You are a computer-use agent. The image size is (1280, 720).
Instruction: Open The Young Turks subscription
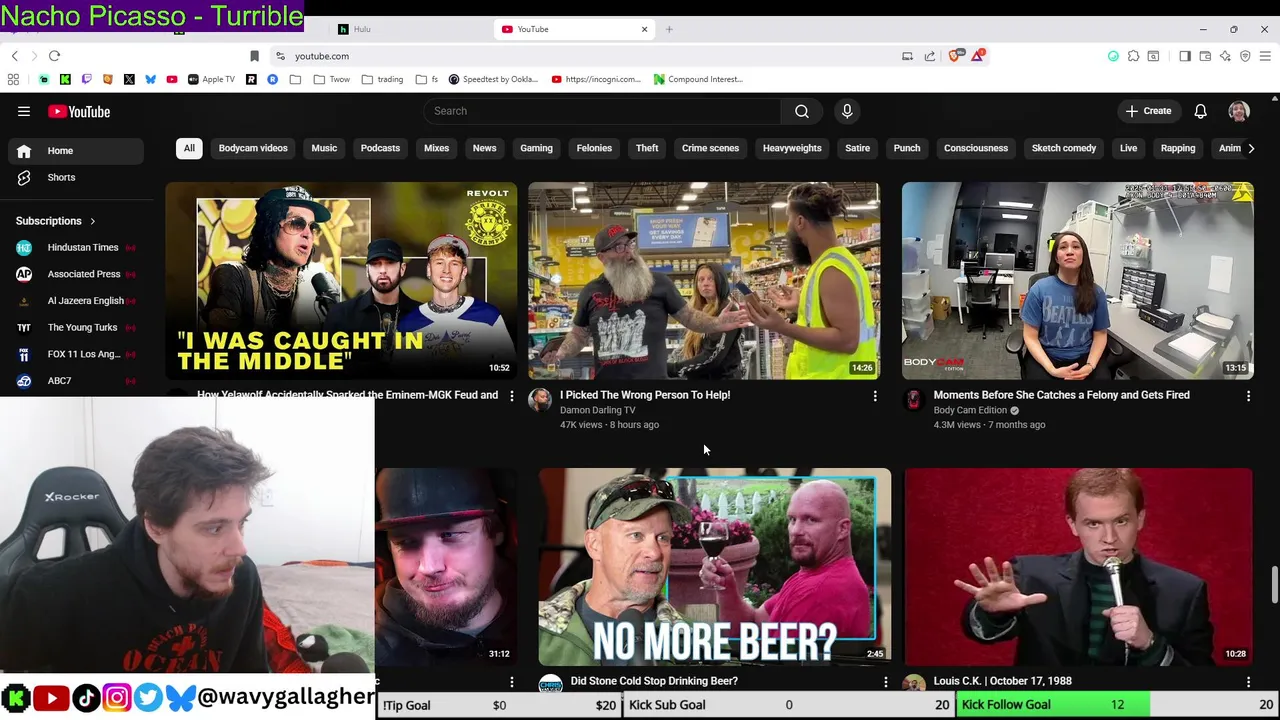pos(75,327)
